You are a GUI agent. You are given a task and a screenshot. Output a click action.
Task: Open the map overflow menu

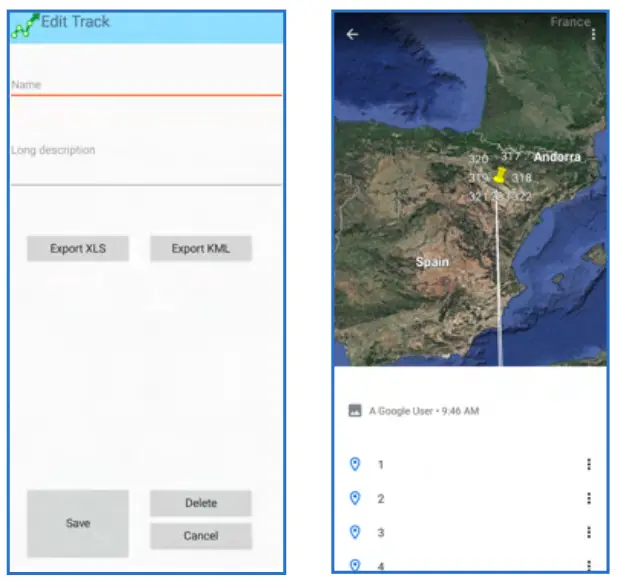tap(593, 34)
